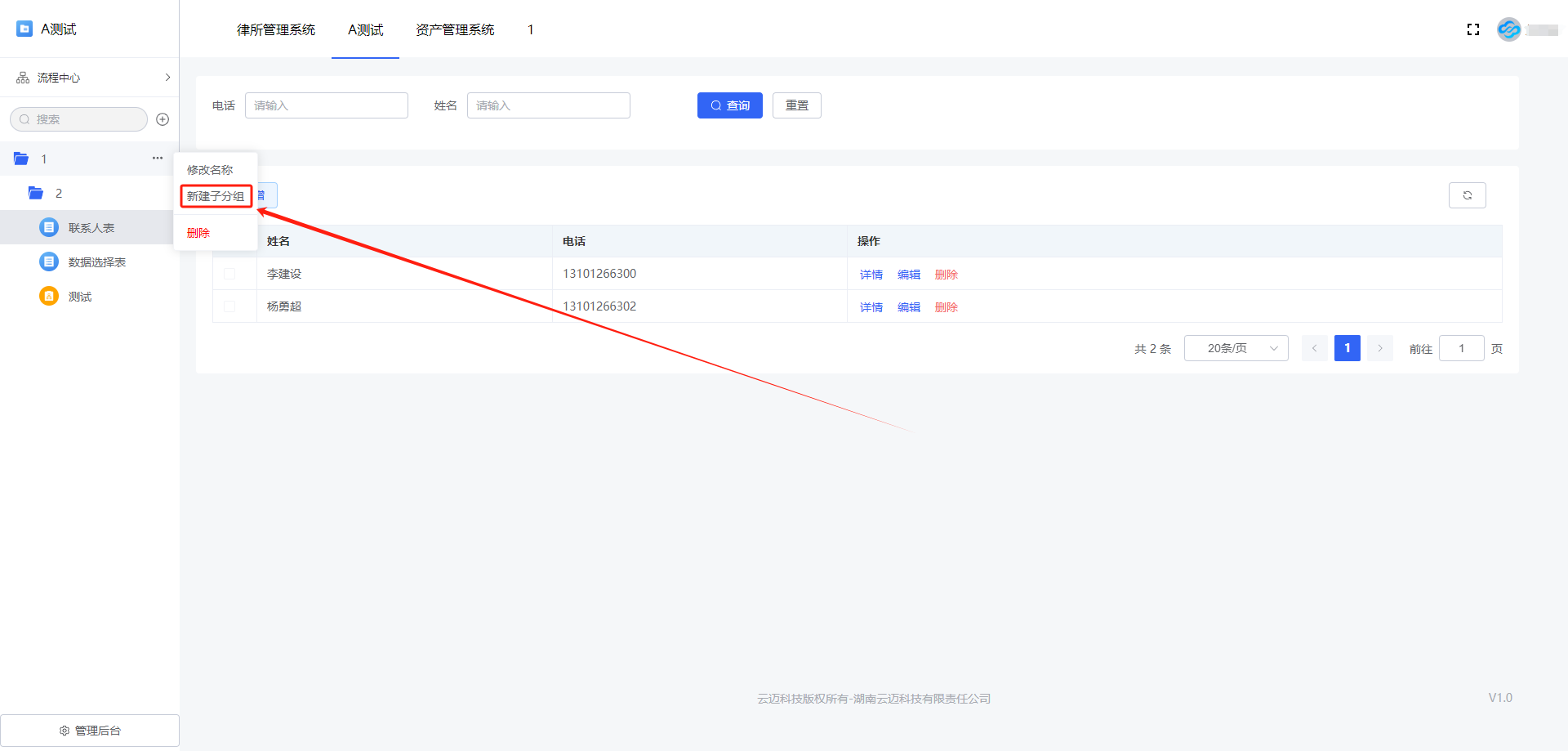This screenshot has width=1568, height=751.
Task: Open the orange 测试 item icon
Action: 49,296
